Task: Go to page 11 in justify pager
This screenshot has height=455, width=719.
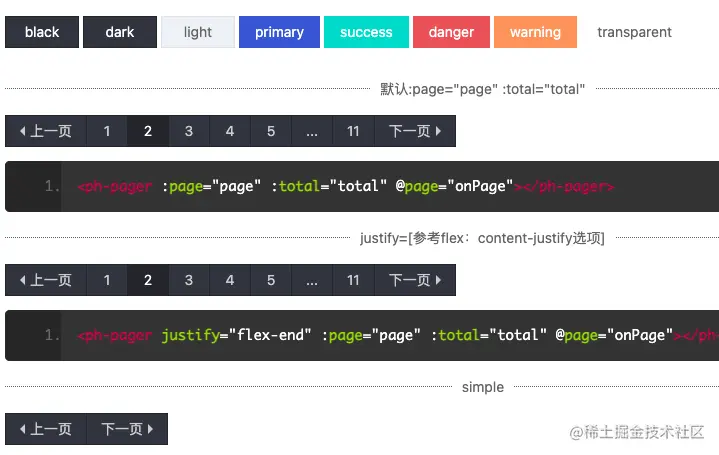Action: point(353,280)
